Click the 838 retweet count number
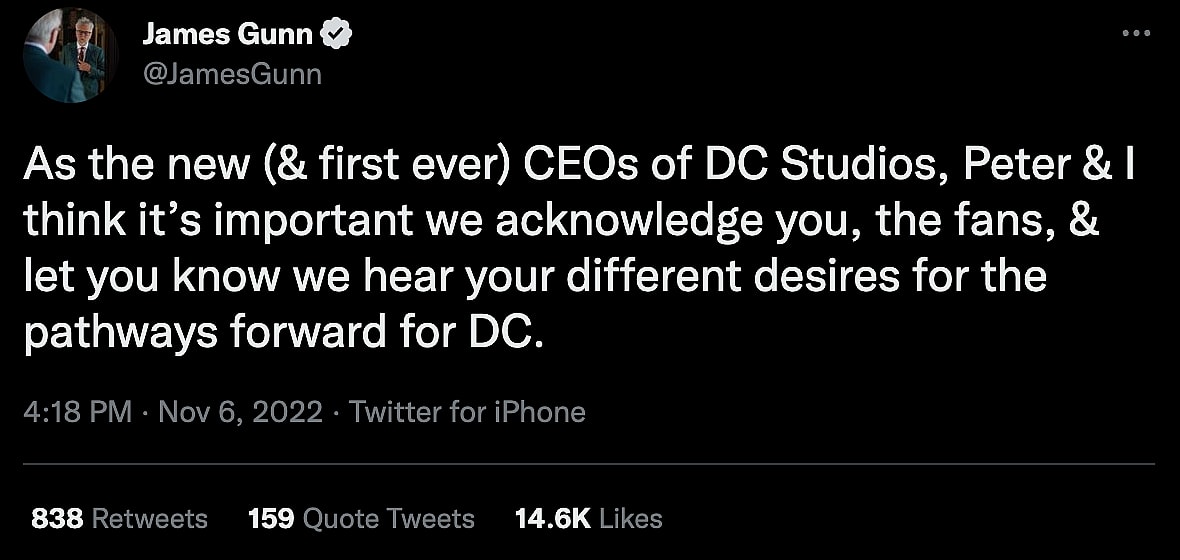The width and height of the screenshot is (1180, 560). pyautogui.click(x=56, y=518)
